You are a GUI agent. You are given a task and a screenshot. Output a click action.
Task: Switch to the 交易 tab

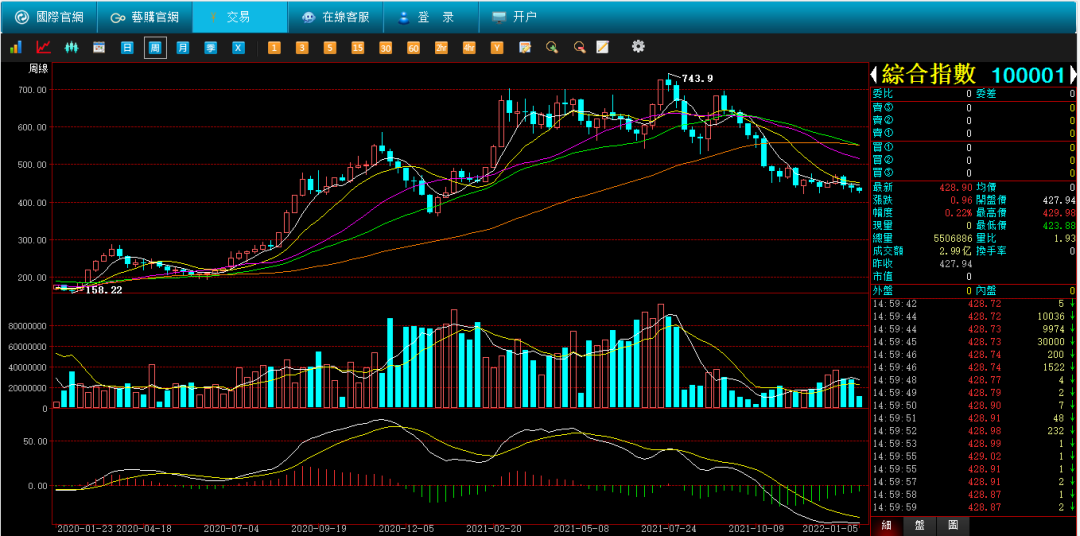pyautogui.click(x=240, y=17)
